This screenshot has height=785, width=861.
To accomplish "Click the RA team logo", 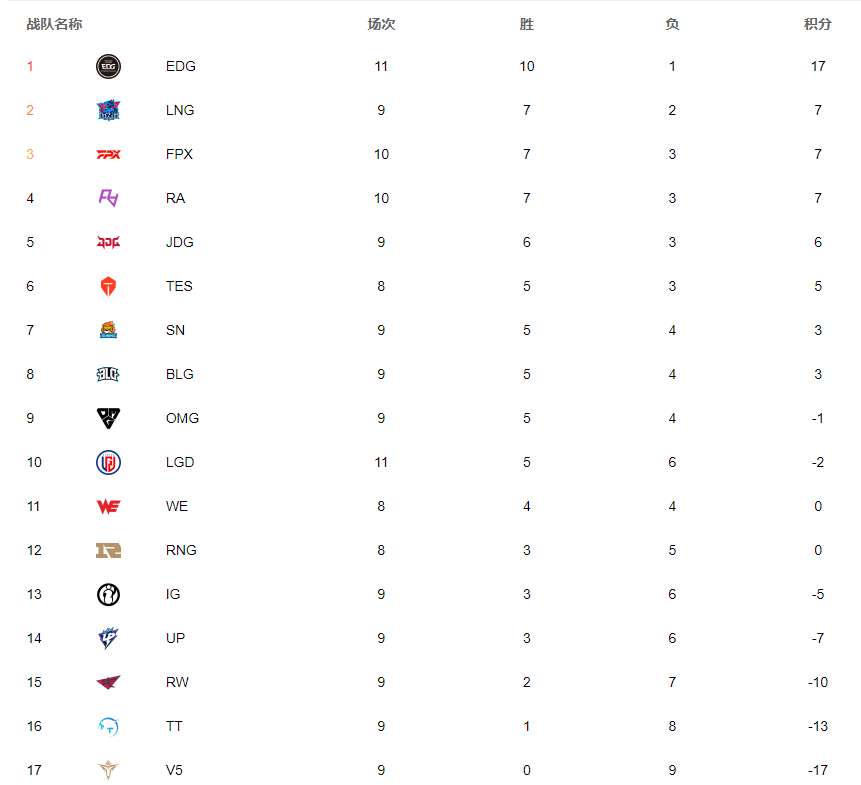I will coord(108,198).
